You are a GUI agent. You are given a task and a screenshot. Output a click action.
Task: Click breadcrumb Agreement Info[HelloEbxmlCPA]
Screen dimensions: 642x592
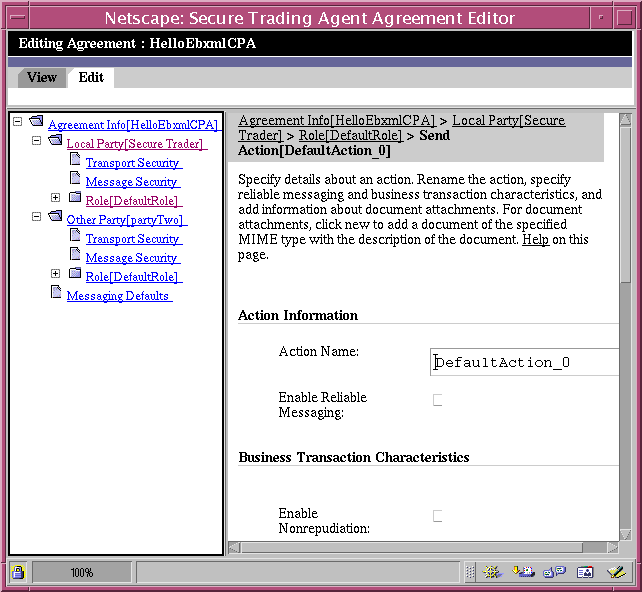pyautogui.click(x=337, y=121)
